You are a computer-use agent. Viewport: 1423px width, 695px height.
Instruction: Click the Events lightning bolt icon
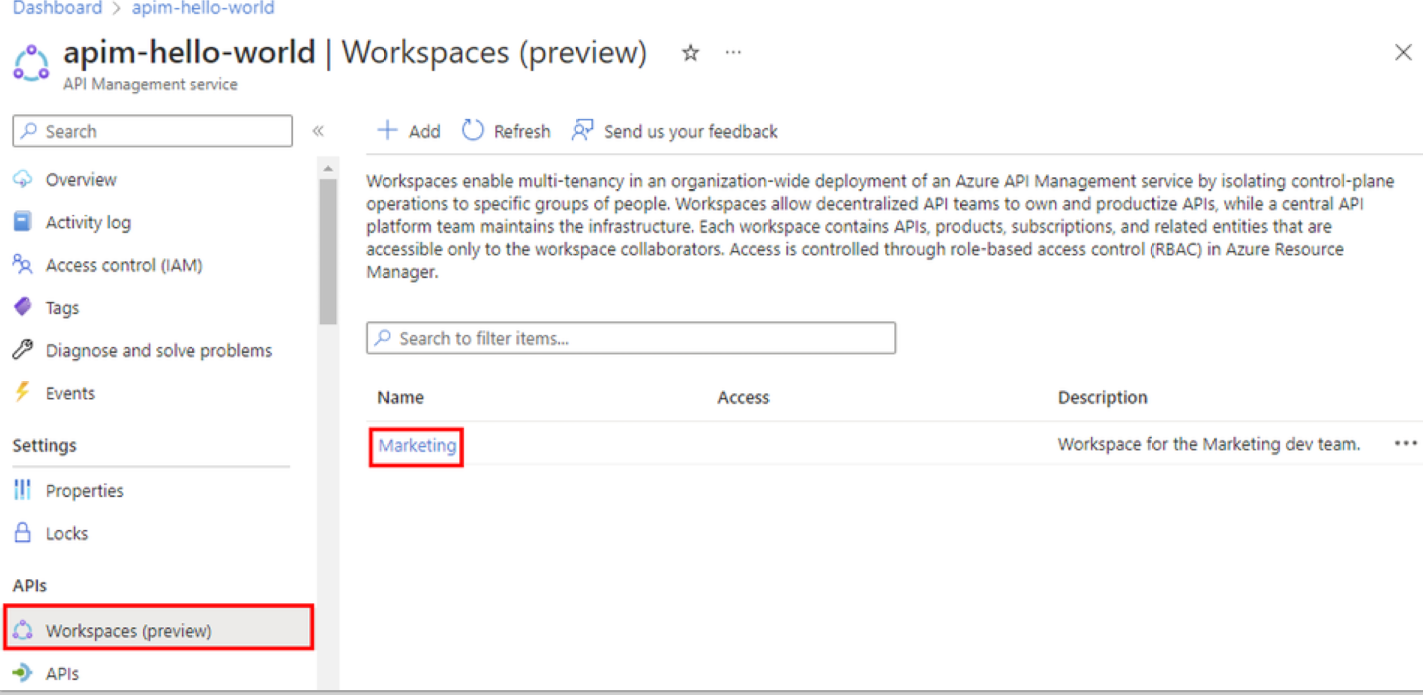point(22,393)
